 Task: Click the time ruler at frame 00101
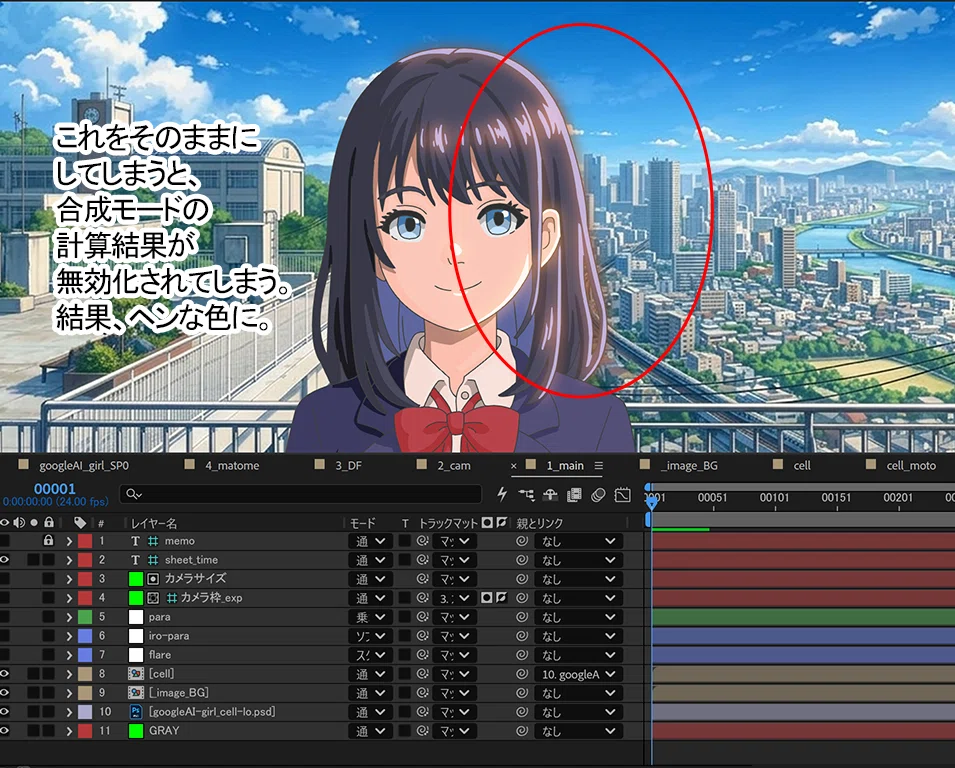click(x=774, y=498)
